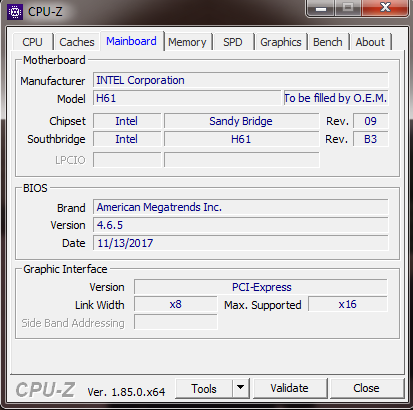
Task: Open the Caches tab
Action: (x=77, y=42)
